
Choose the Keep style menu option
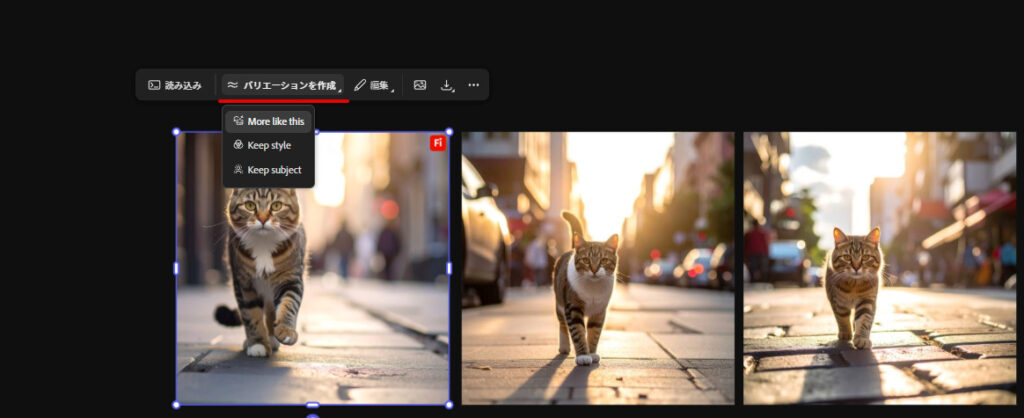point(268,146)
